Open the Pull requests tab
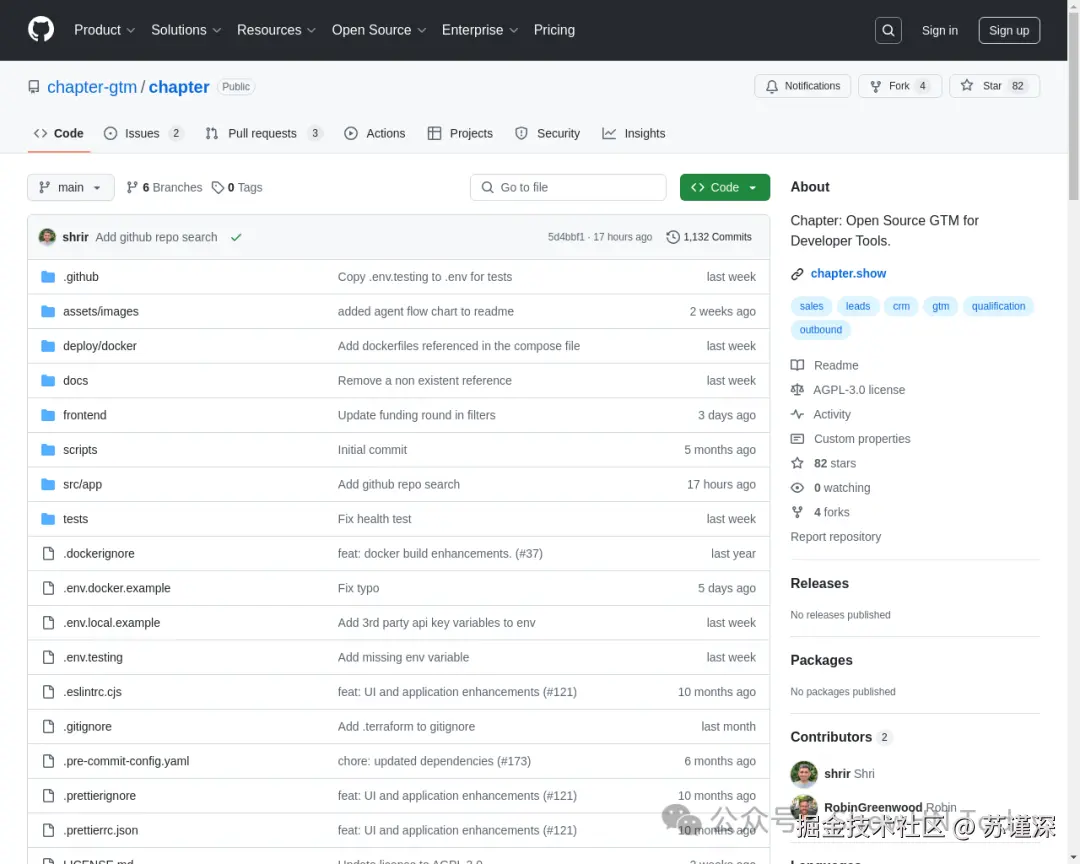 263,134
